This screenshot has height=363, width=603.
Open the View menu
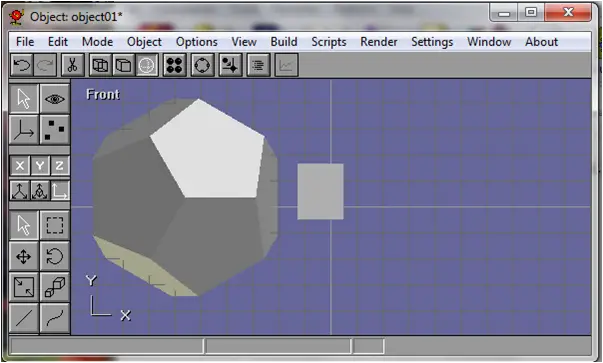pyautogui.click(x=244, y=42)
